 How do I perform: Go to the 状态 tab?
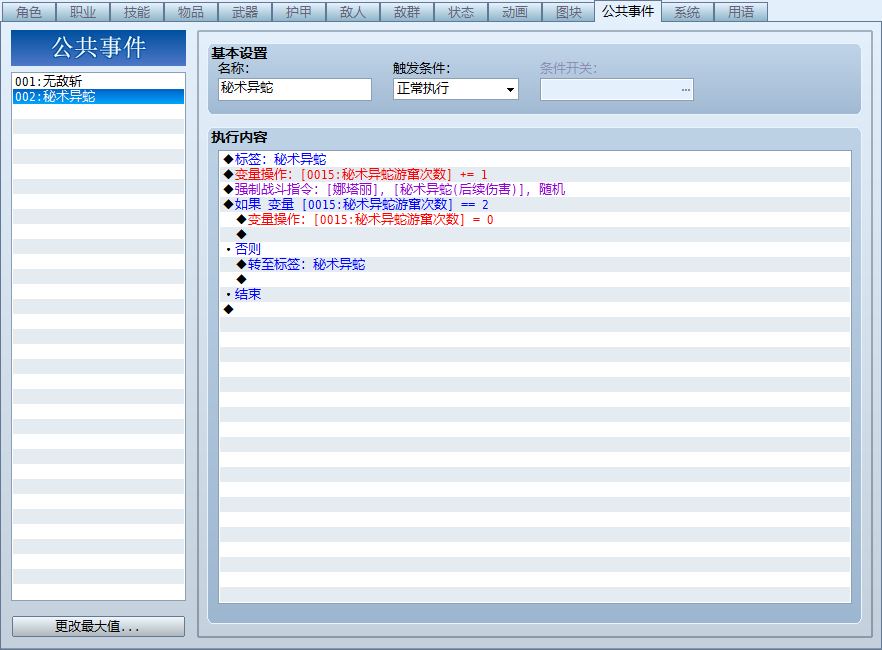[461, 12]
